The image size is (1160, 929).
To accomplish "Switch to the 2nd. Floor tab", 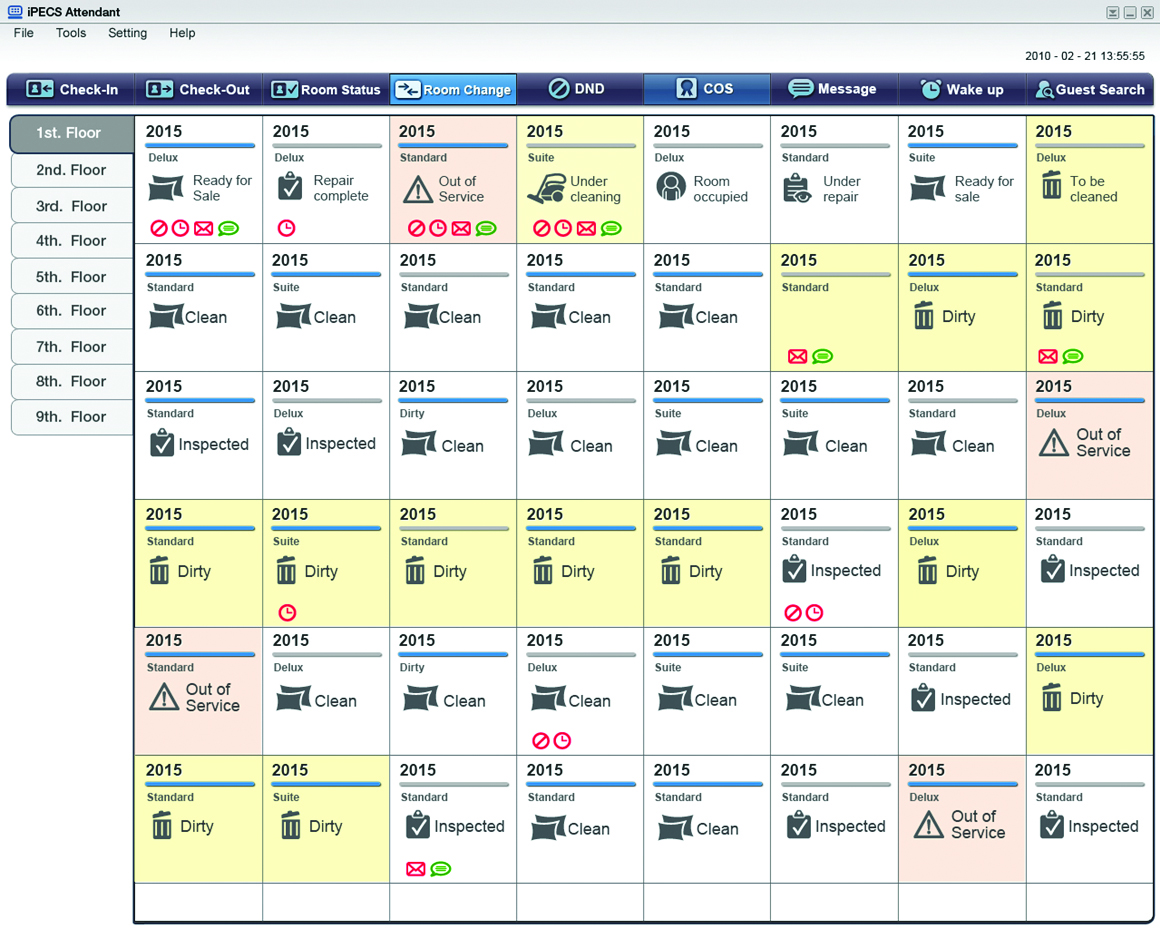I will tap(71, 170).
